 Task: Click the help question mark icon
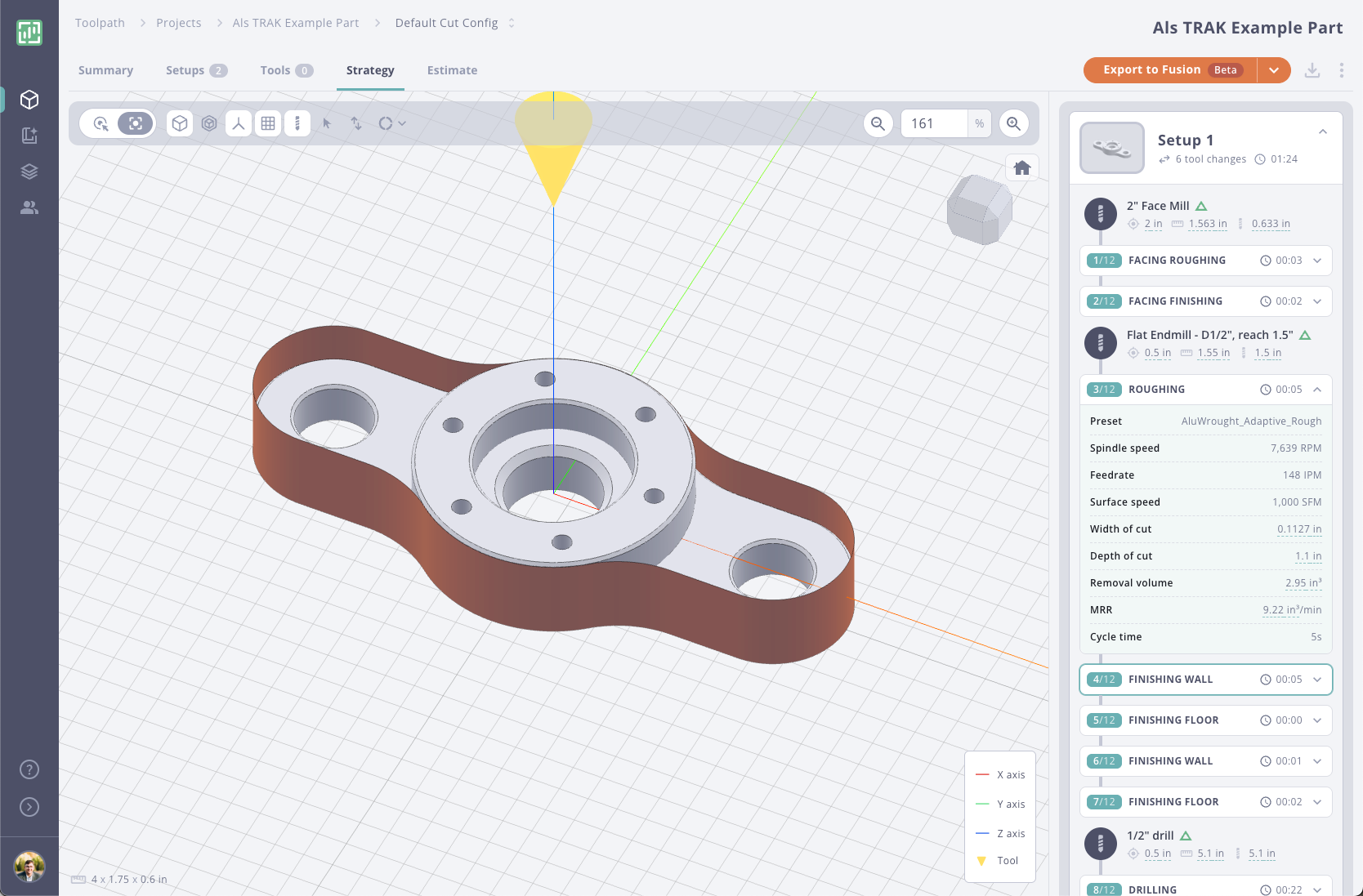pyautogui.click(x=29, y=769)
